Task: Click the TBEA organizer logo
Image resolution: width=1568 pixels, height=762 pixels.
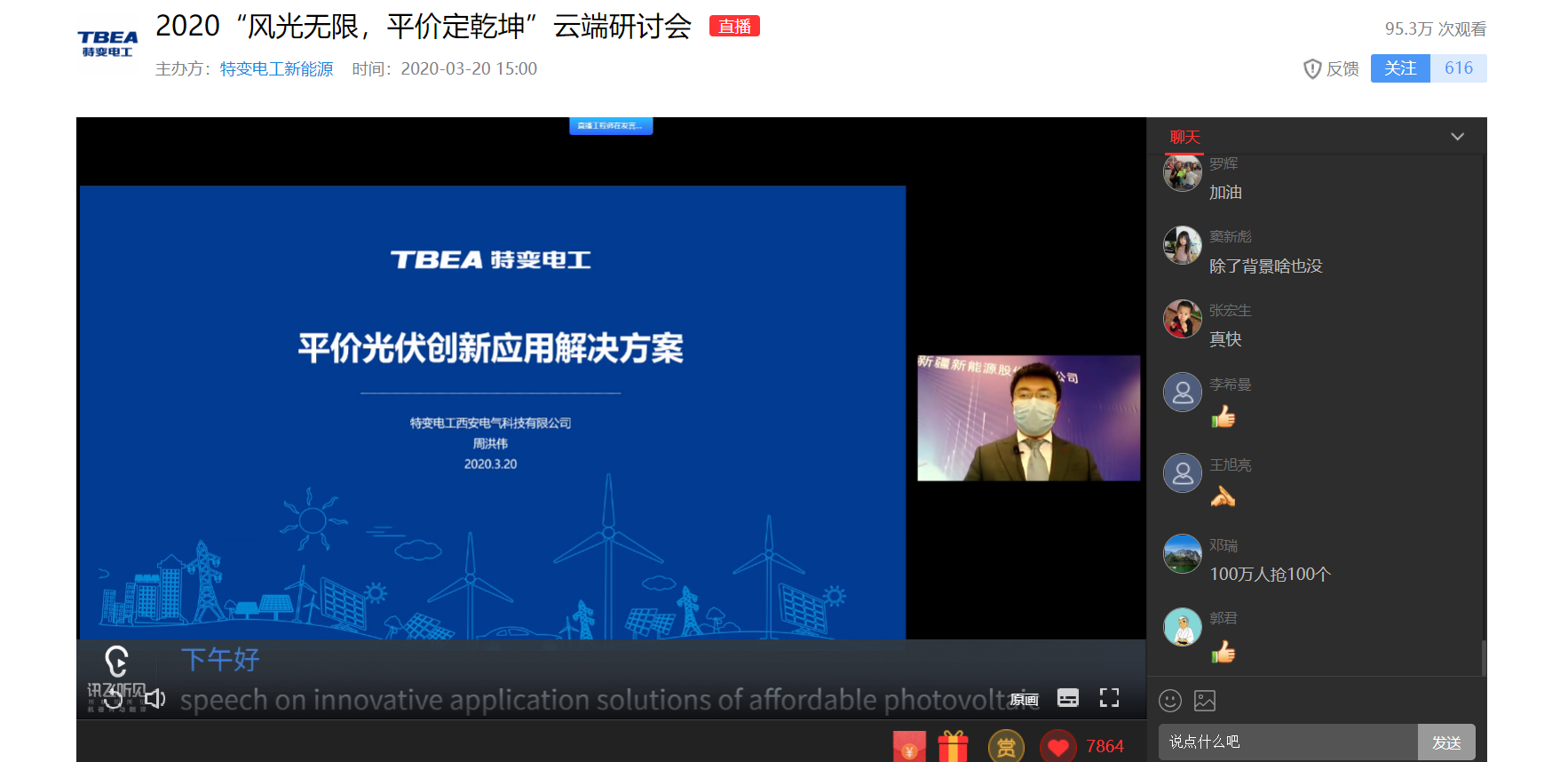Action: 107,44
